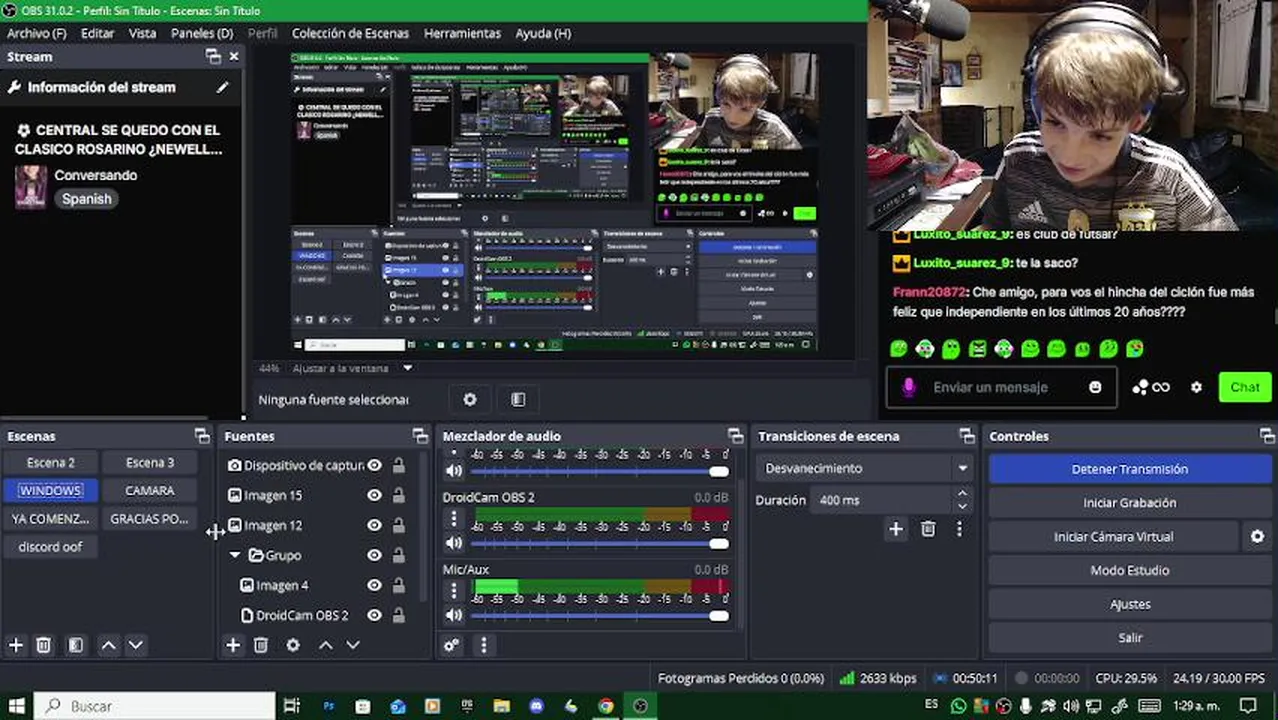Toggle visibility of the Imagen 4 source

(374, 585)
